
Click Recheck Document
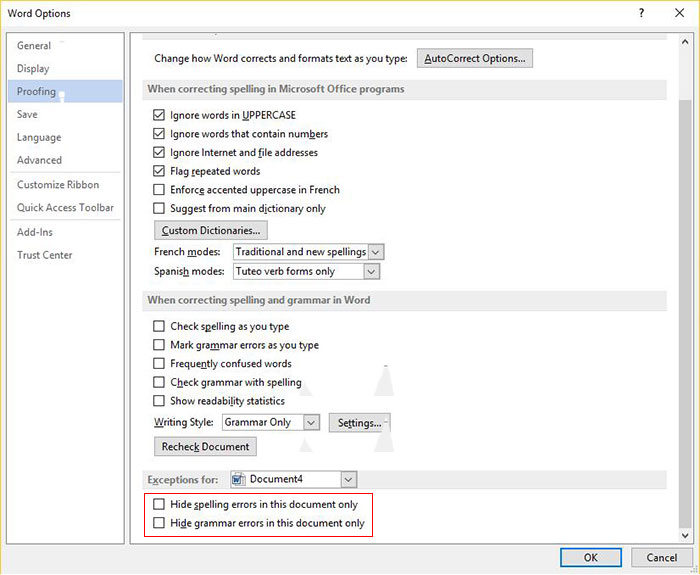tap(205, 447)
